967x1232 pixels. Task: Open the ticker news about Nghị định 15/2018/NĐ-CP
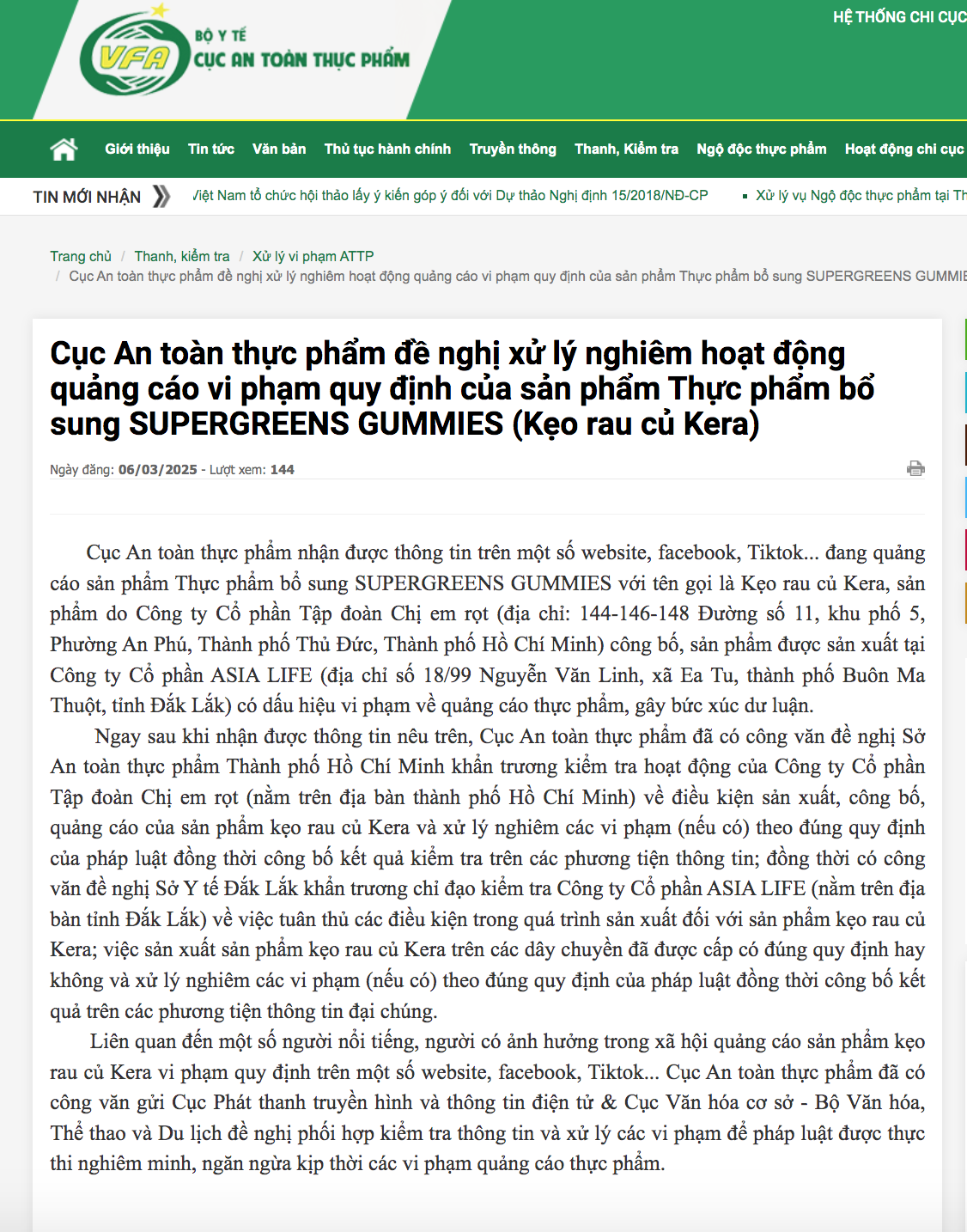tap(451, 196)
